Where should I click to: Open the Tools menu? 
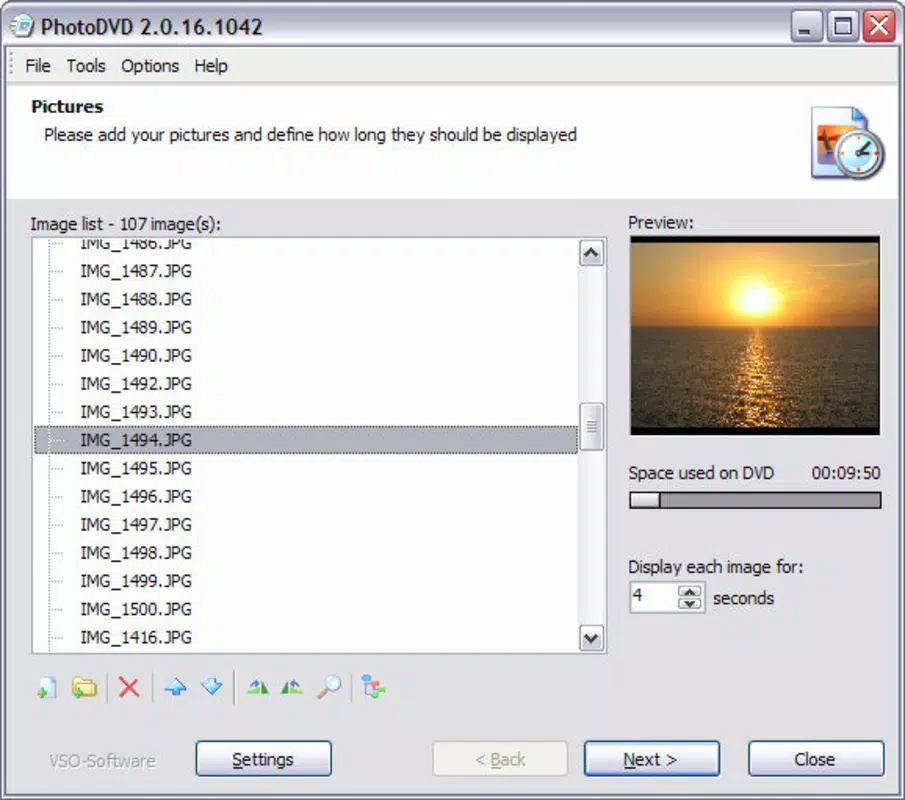[86, 66]
